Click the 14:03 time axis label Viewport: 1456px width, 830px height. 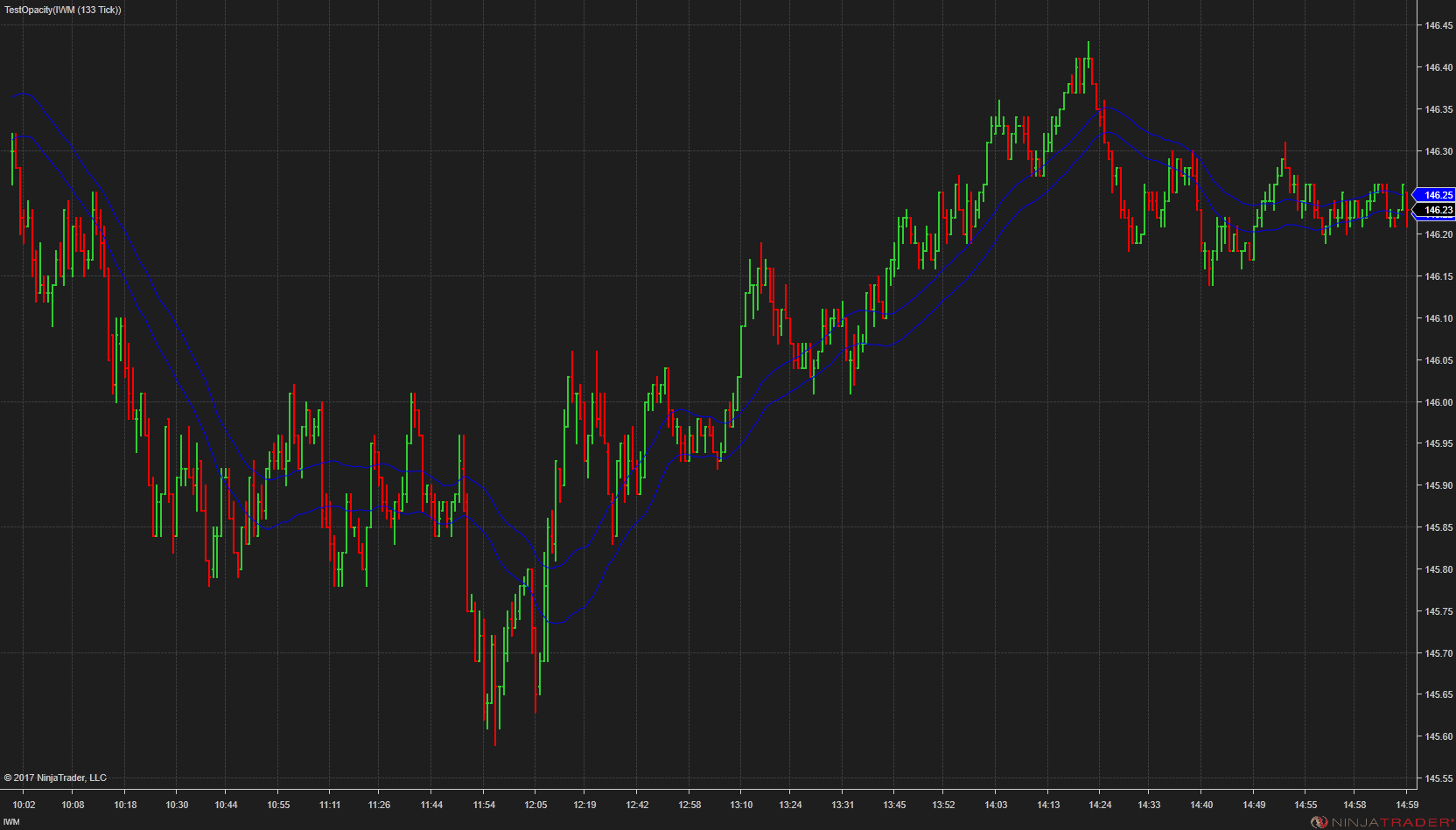click(x=996, y=805)
